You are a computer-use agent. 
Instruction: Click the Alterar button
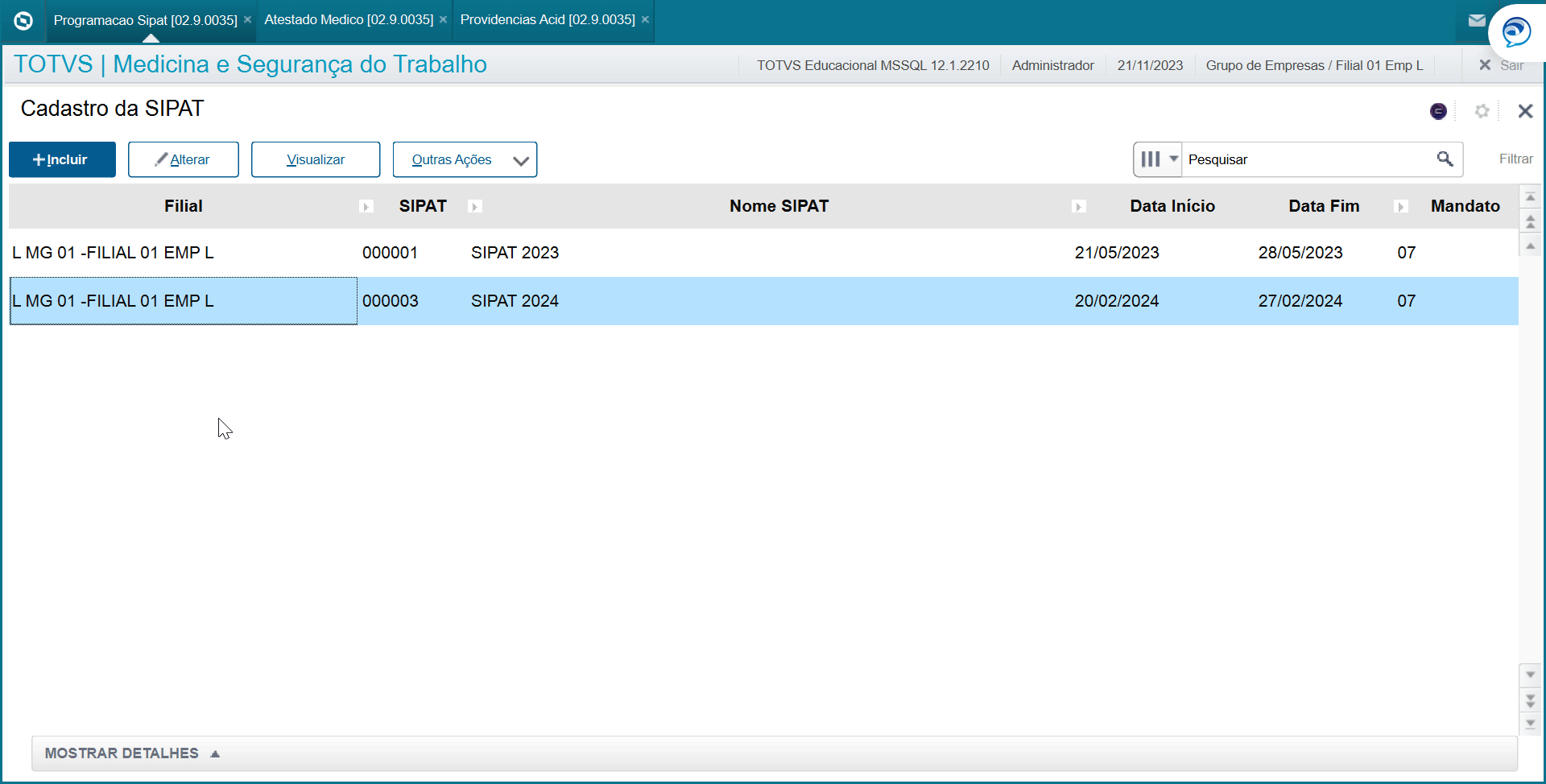[x=183, y=159]
